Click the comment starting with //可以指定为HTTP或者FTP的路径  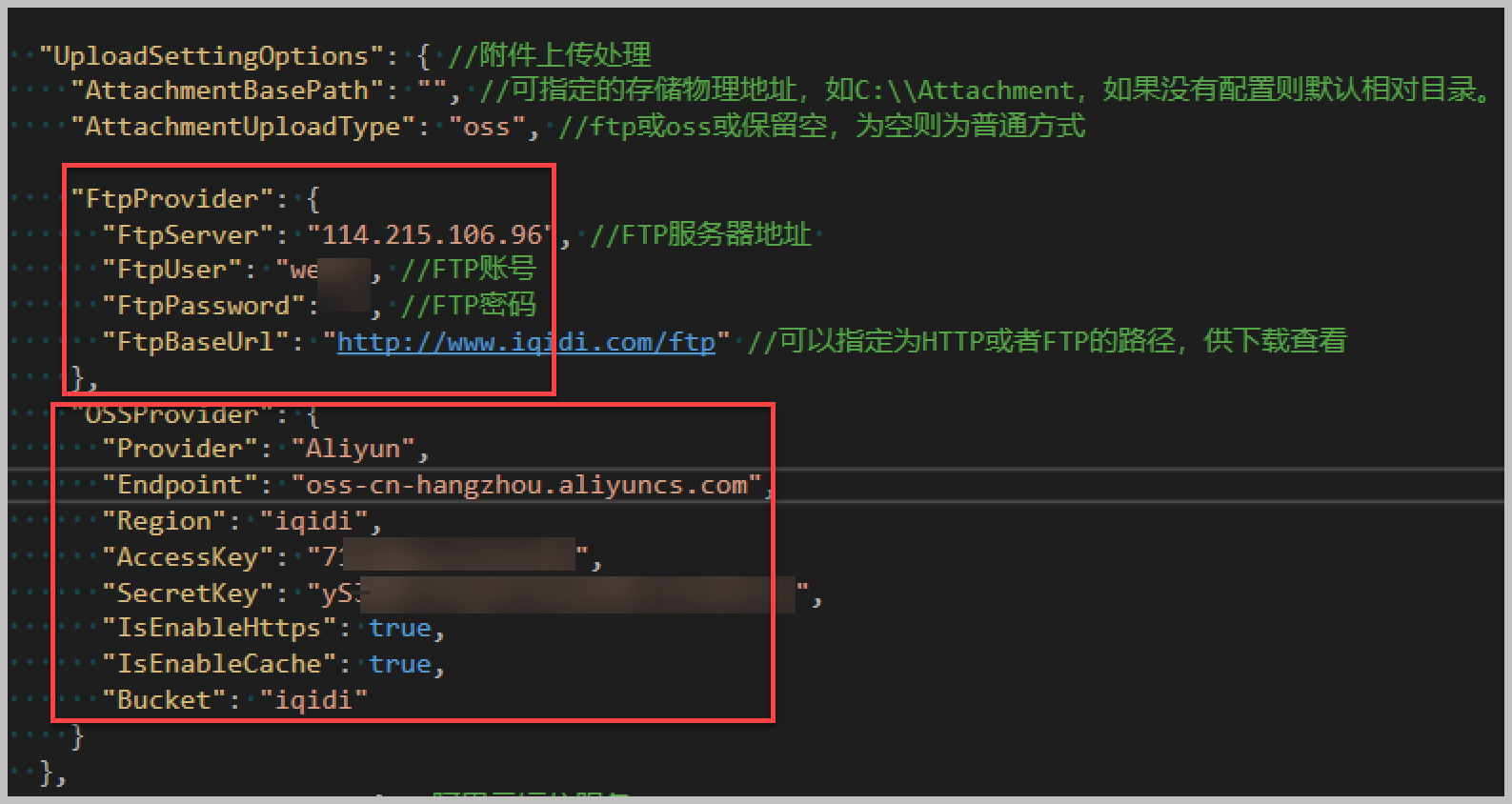1047,341
